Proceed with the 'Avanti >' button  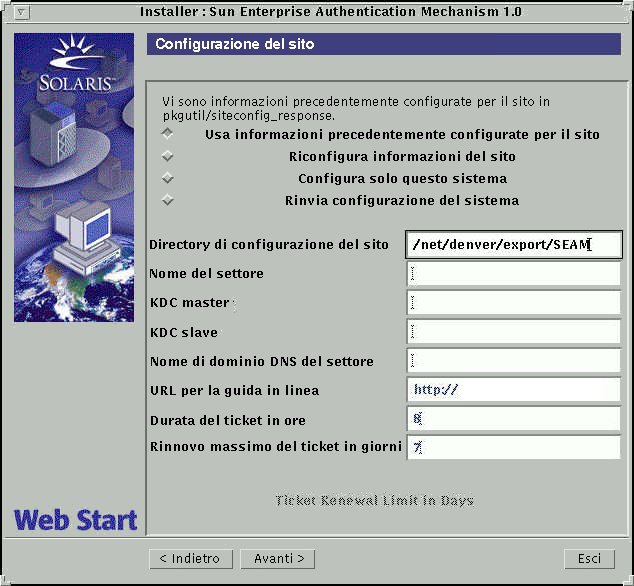(277, 559)
